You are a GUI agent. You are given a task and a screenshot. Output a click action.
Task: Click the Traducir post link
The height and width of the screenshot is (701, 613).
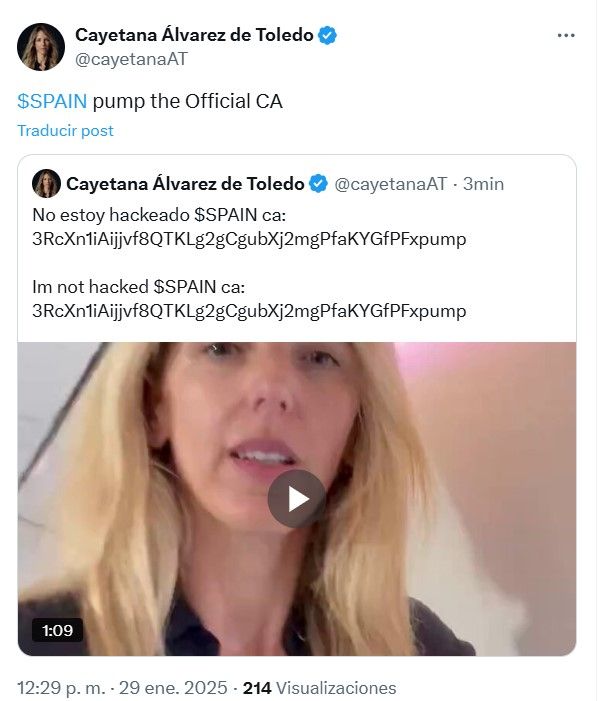(65, 131)
